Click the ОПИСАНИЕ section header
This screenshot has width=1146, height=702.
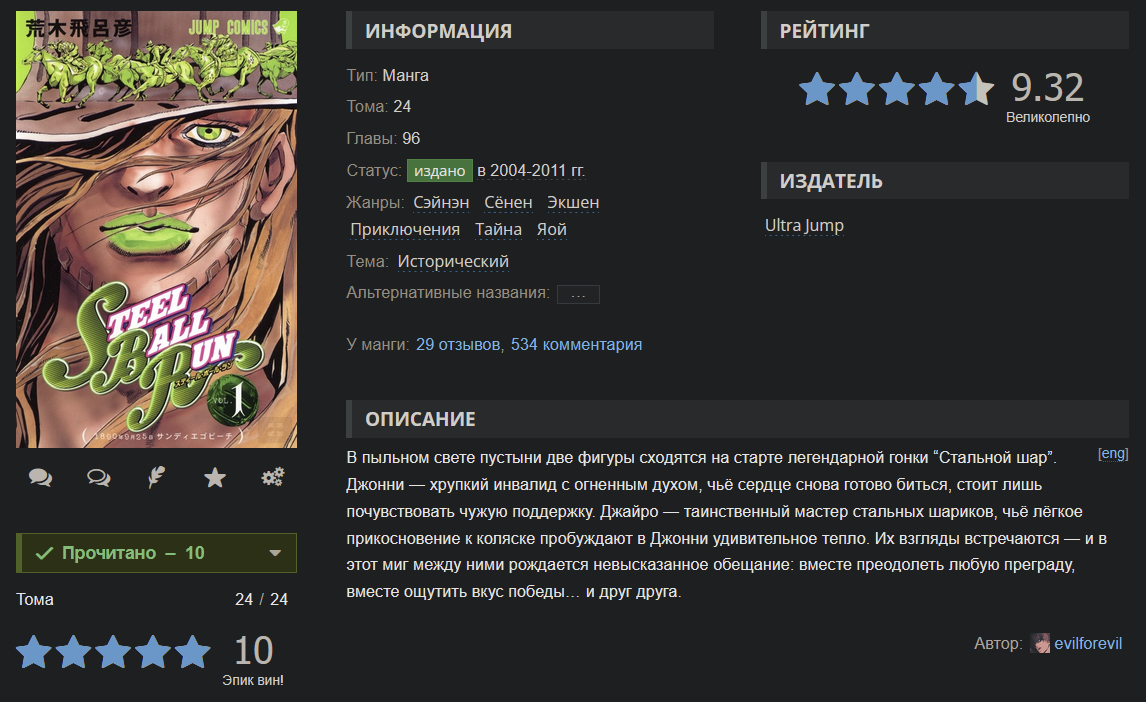[x=737, y=419]
